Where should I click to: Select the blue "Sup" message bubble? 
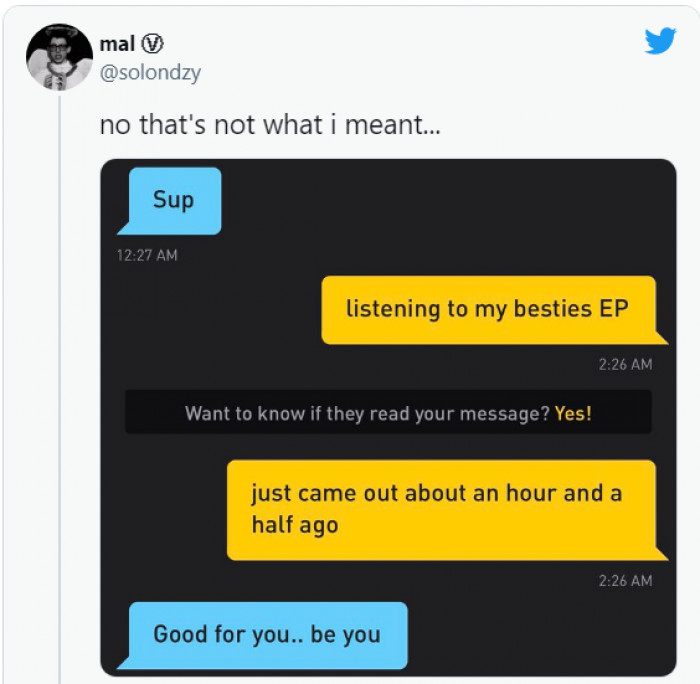174,200
